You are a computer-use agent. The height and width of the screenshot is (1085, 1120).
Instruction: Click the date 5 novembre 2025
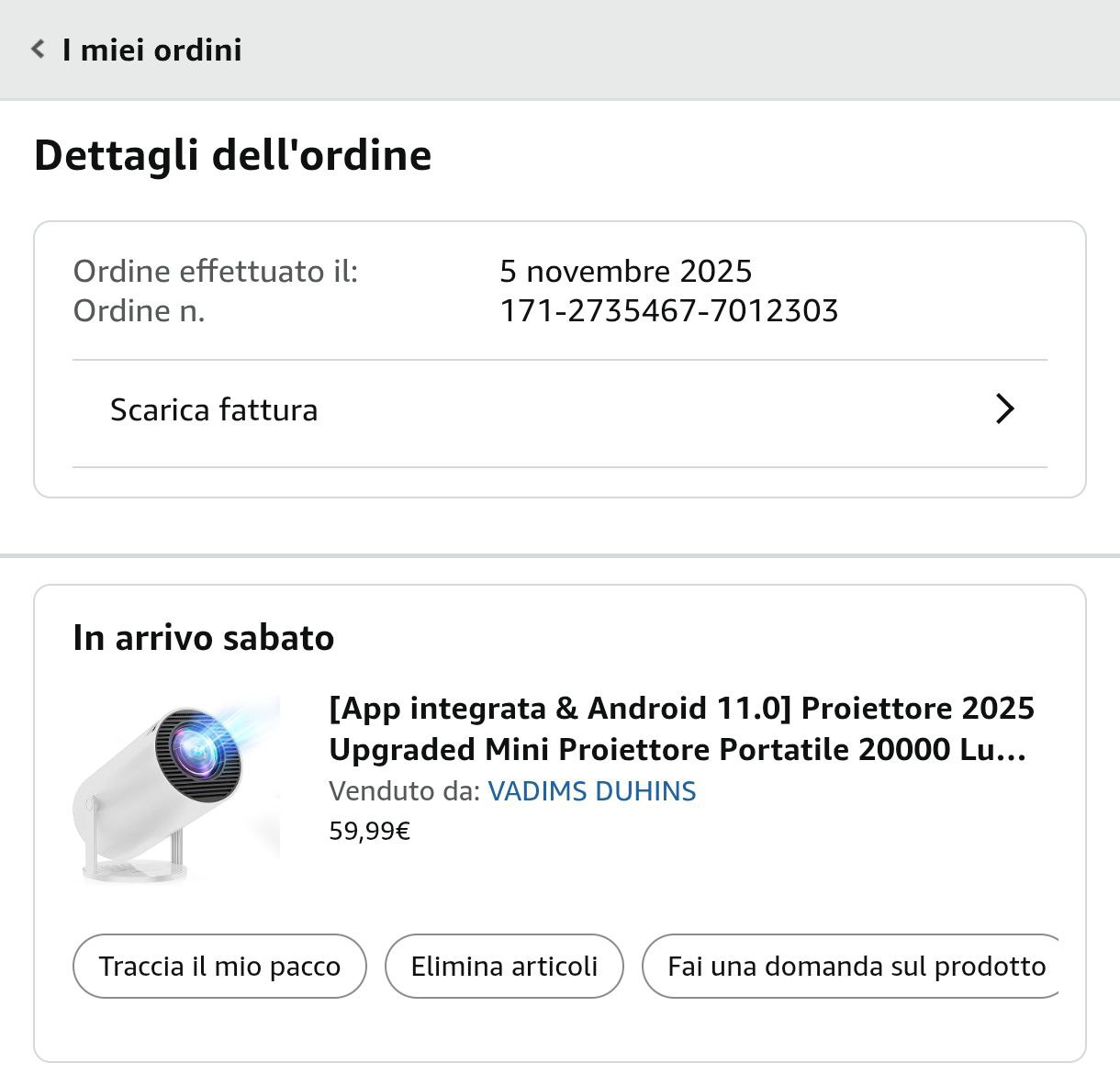(x=625, y=272)
